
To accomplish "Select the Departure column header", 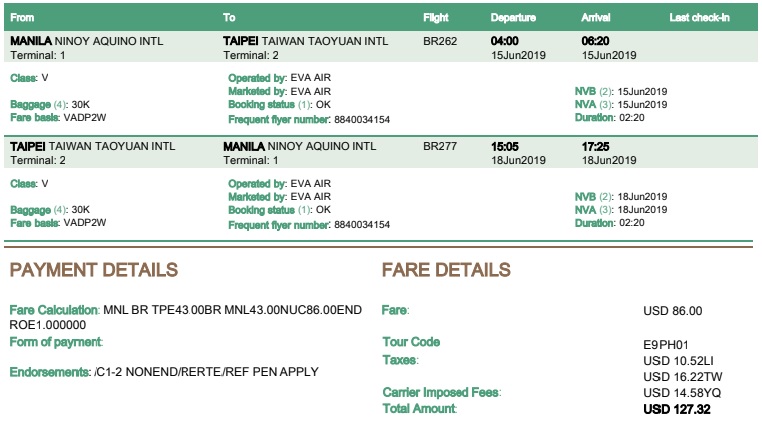I will pos(513,18).
